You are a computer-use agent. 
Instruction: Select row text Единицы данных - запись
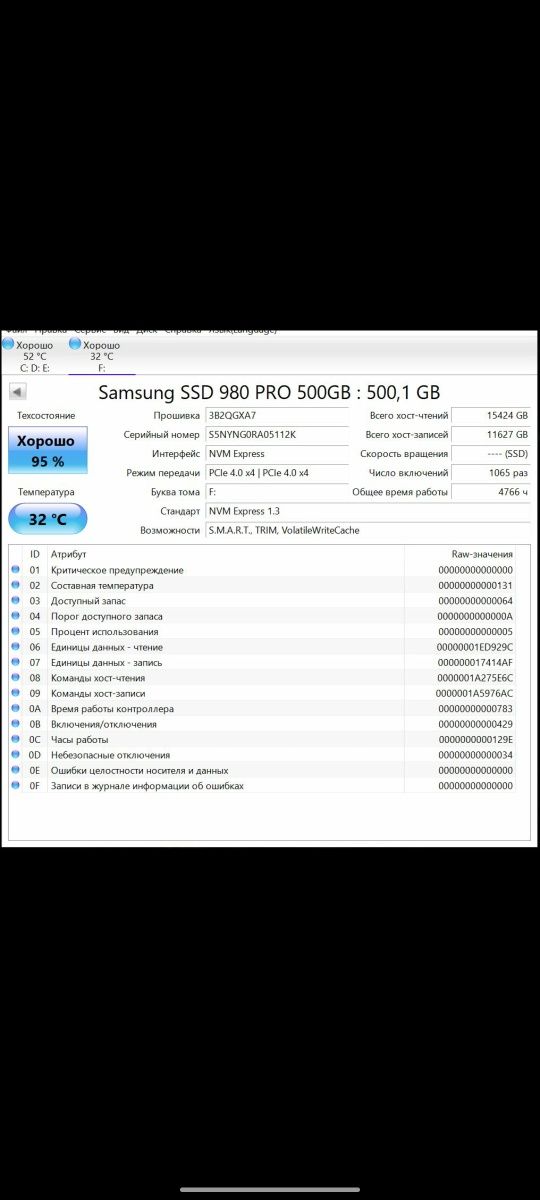click(x=106, y=662)
